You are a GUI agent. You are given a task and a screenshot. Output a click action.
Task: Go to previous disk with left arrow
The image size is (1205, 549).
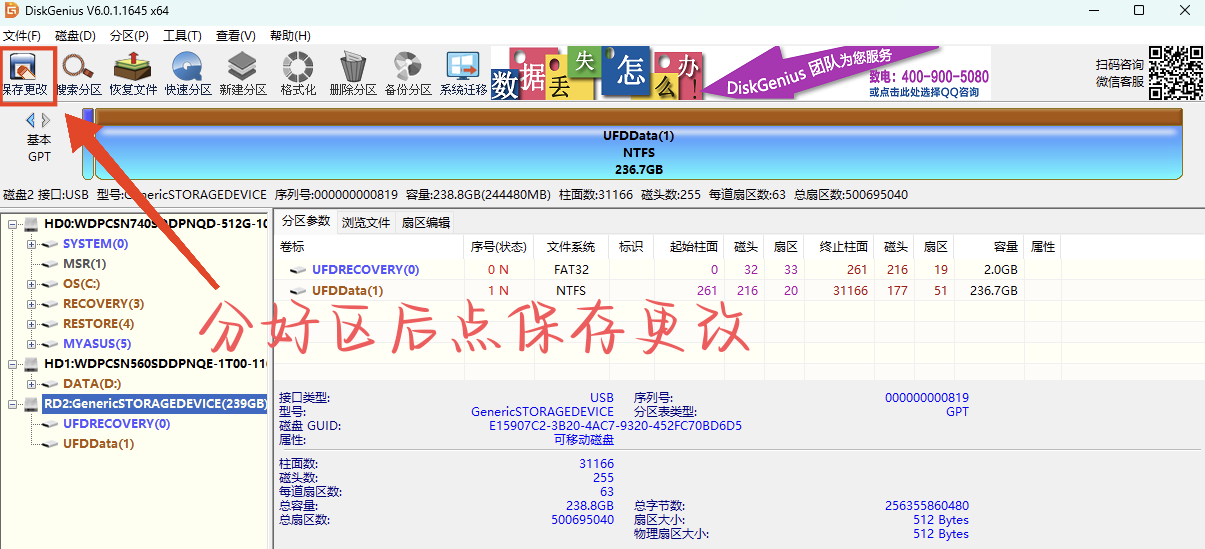pyautogui.click(x=30, y=120)
